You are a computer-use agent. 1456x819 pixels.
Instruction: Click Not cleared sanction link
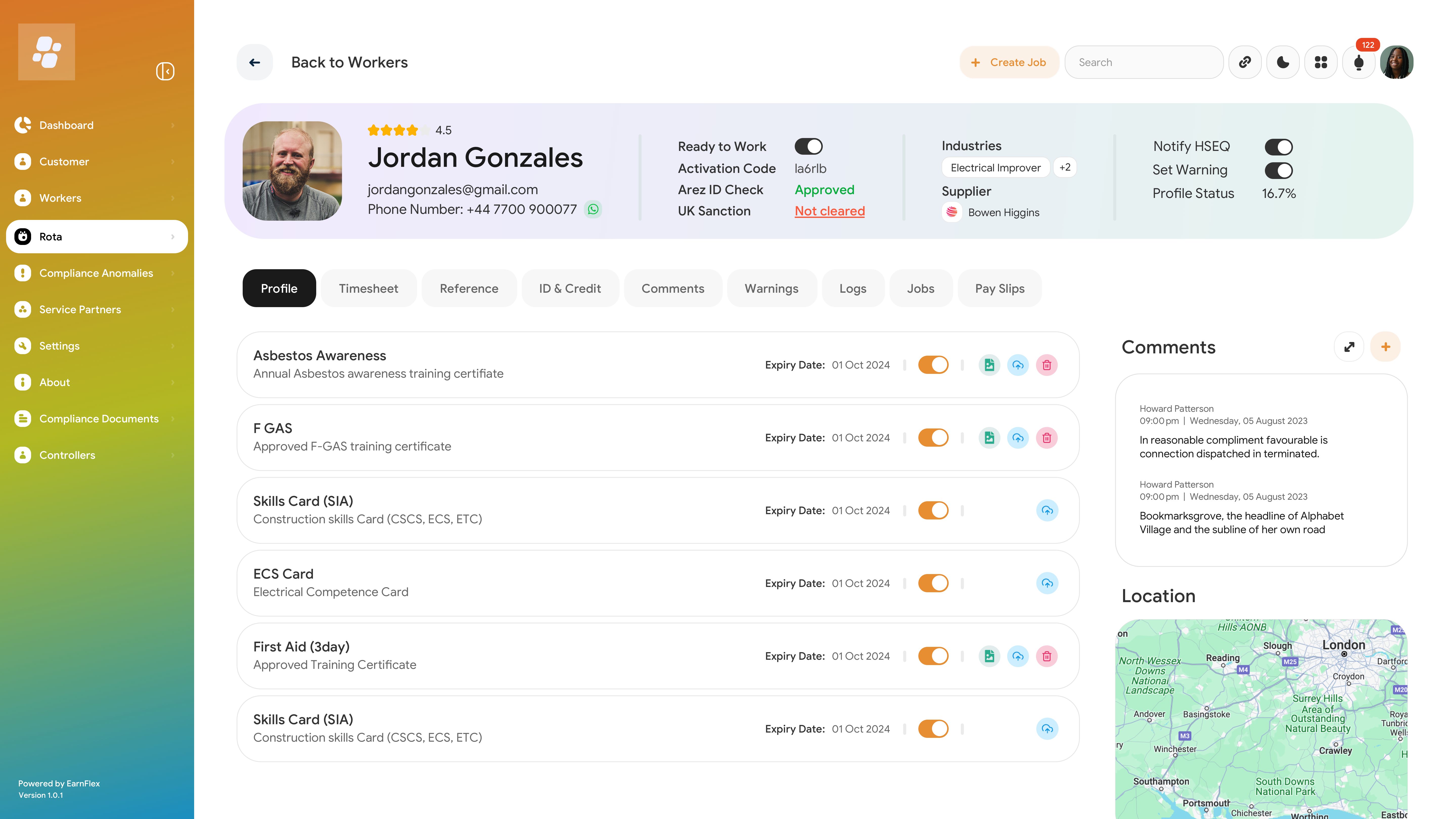[x=830, y=211]
